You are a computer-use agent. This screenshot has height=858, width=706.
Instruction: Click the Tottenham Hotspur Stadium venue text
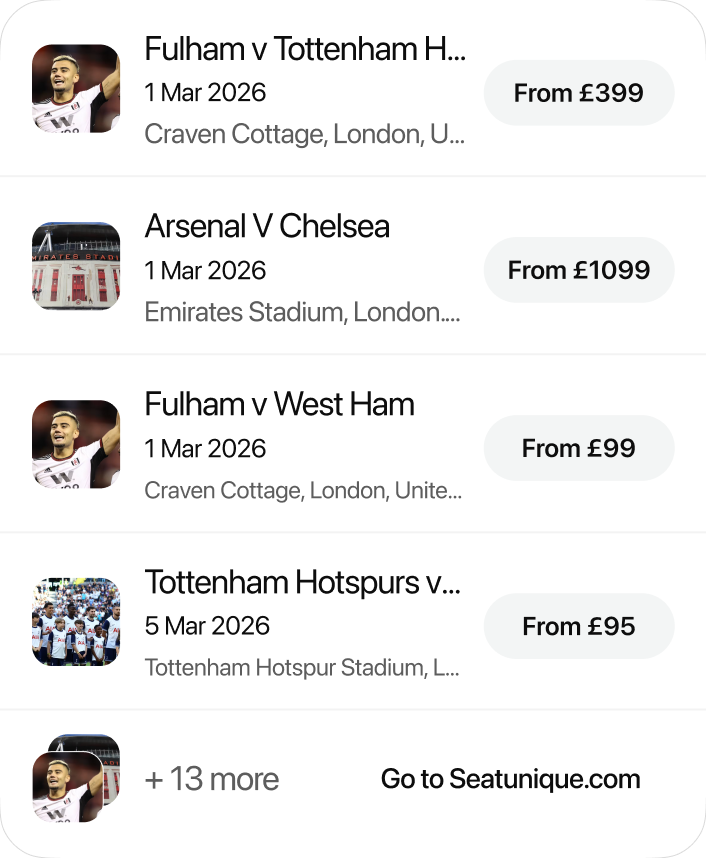click(x=302, y=667)
